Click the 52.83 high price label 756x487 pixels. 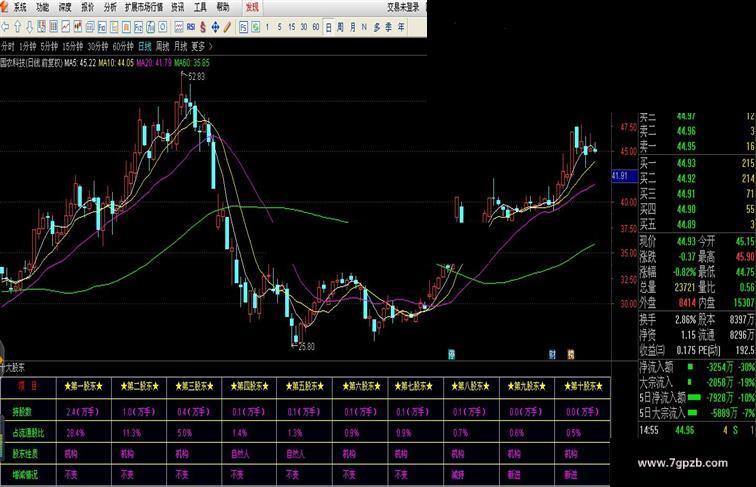[196, 76]
